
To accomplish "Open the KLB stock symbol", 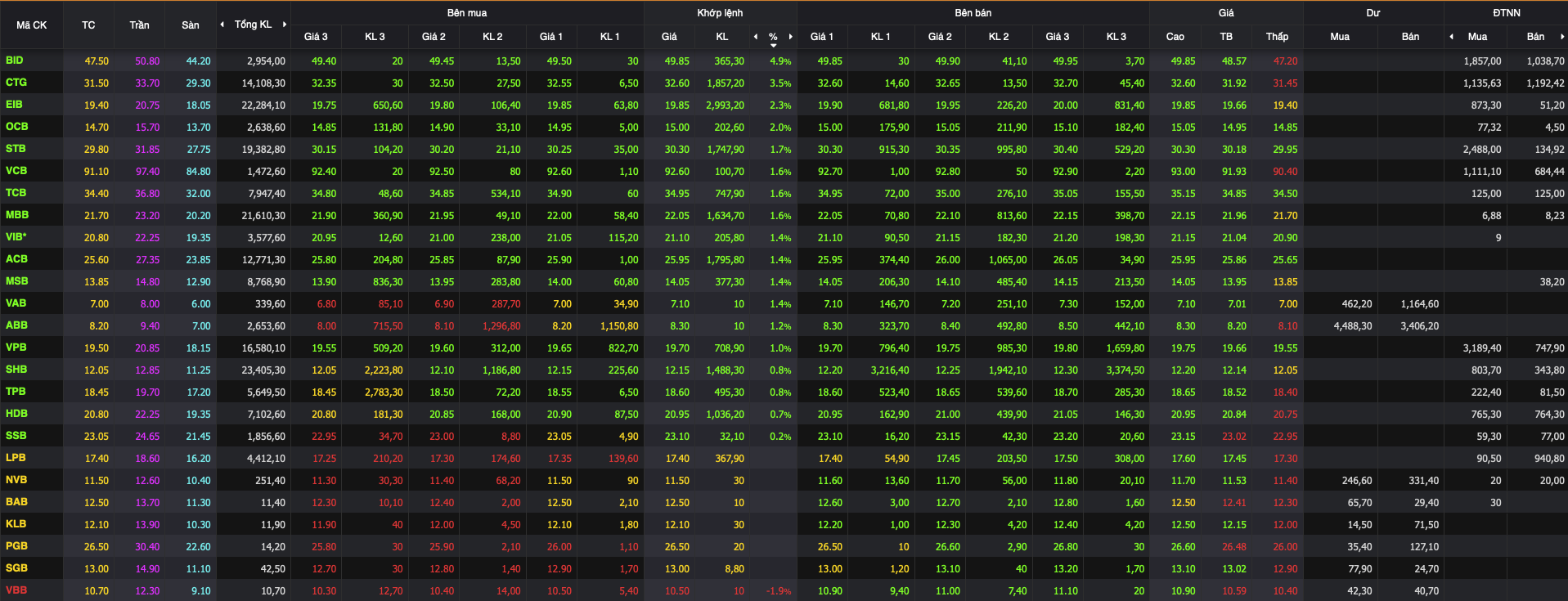I will click(16, 524).
